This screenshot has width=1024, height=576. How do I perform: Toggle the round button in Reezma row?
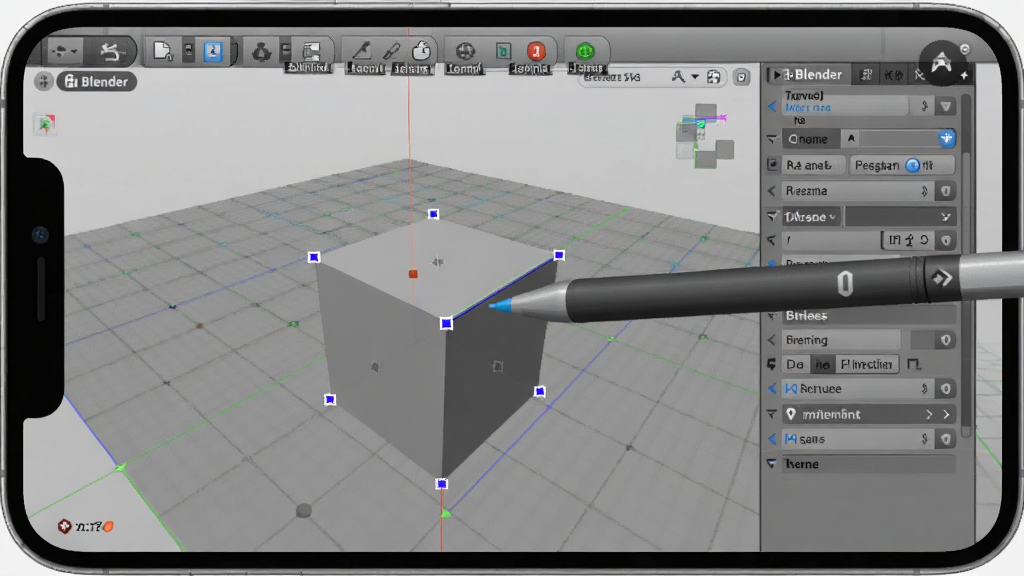coord(946,191)
